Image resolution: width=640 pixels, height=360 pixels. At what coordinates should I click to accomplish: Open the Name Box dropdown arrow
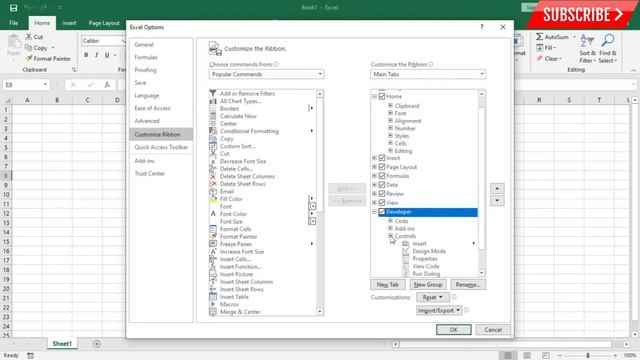(x=45, y=85)
